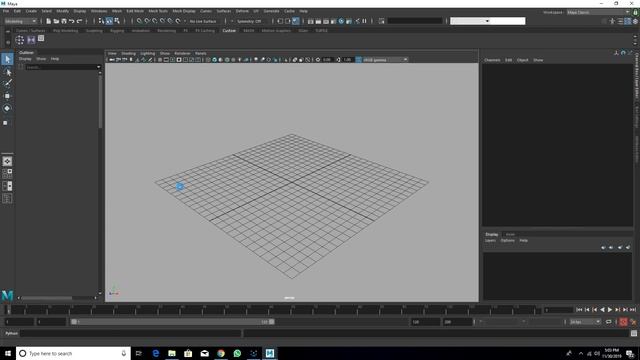Select by component type mode icon
640x360 pixels.
(117, 21)
